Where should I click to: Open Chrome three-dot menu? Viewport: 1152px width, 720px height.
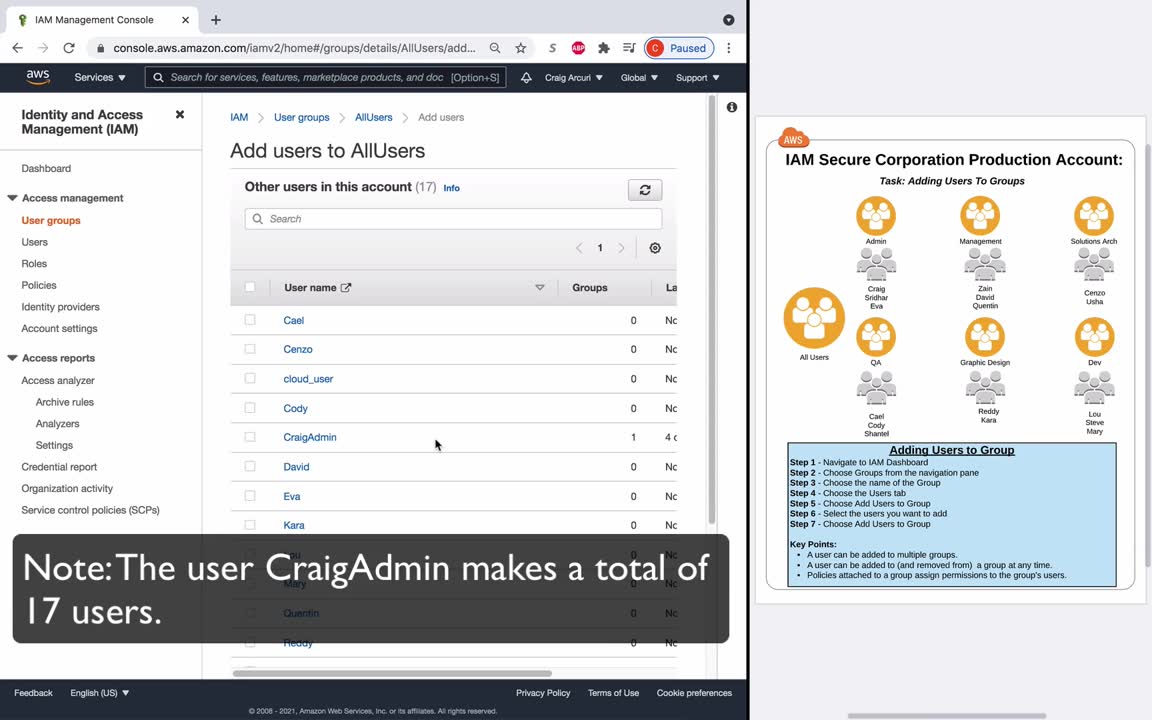tap(729, 48)
